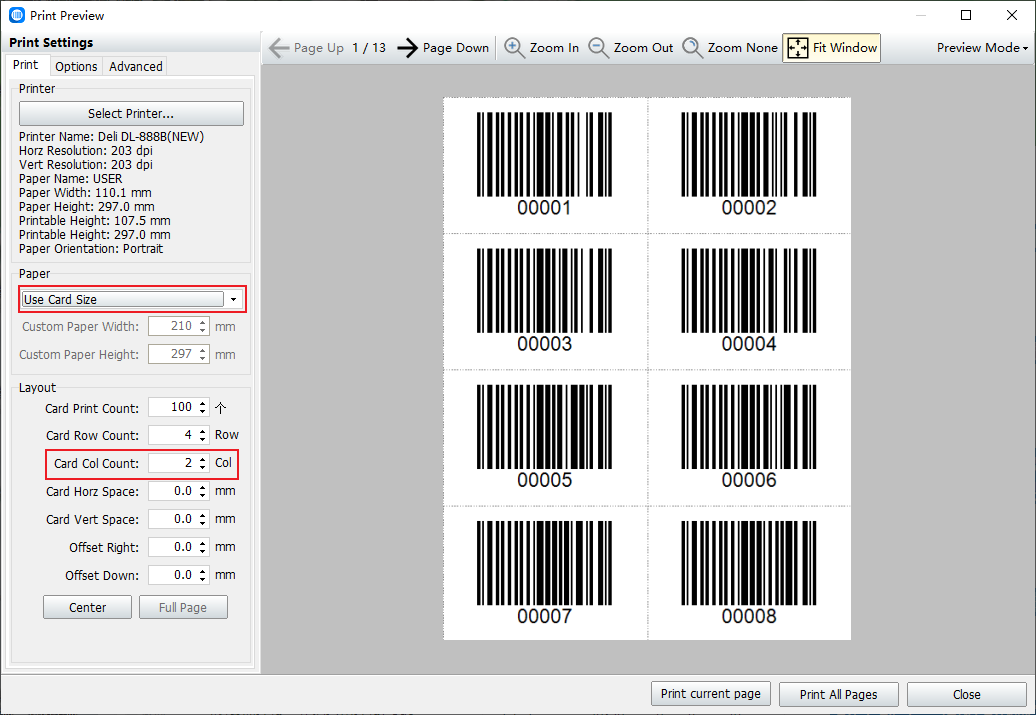Decrease Card Row Count with down stepper
The height and width of the screenshot is (715, 1036).
pyautogui.click(x=203, y=439)
